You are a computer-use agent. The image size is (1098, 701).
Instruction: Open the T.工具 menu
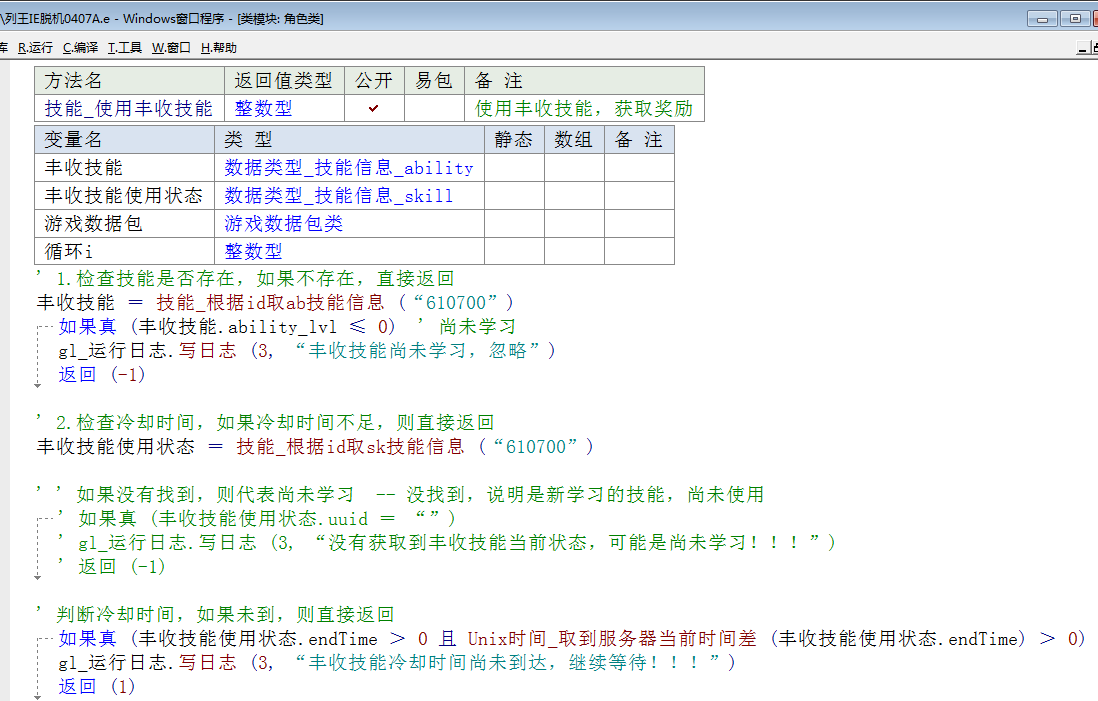click(125, 47)
